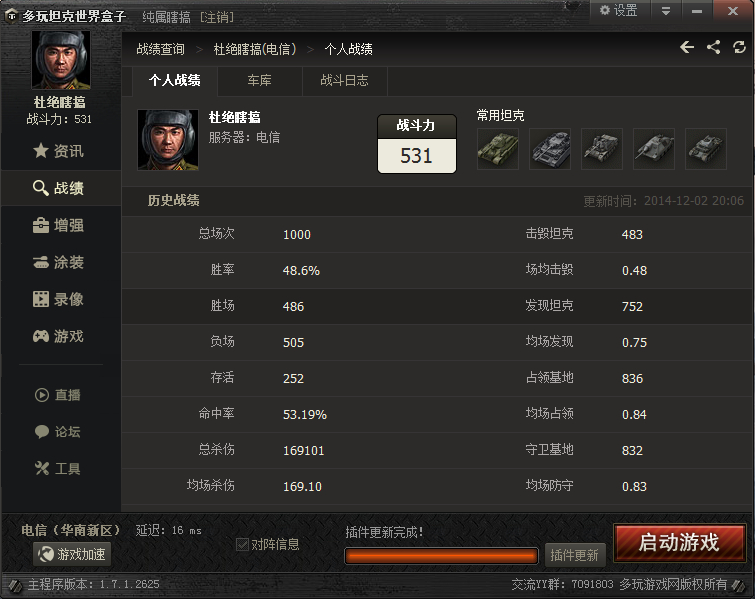Image resolution: width=755 pixels, height=599 pixels.
Task: Toggle the 对阵信息 checkbox
Action: point(242,545)
